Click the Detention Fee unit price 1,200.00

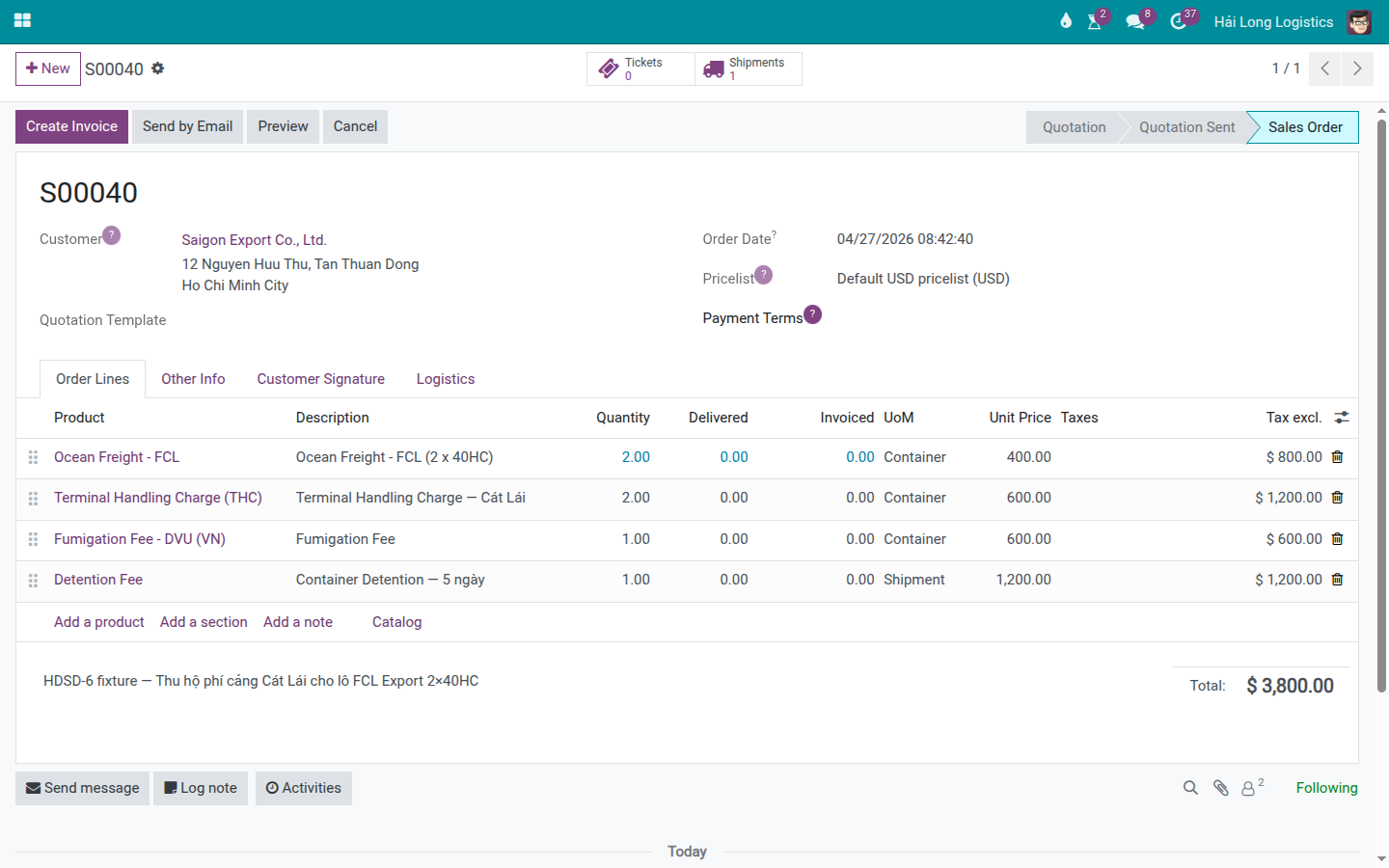[x=1023, y=580]
